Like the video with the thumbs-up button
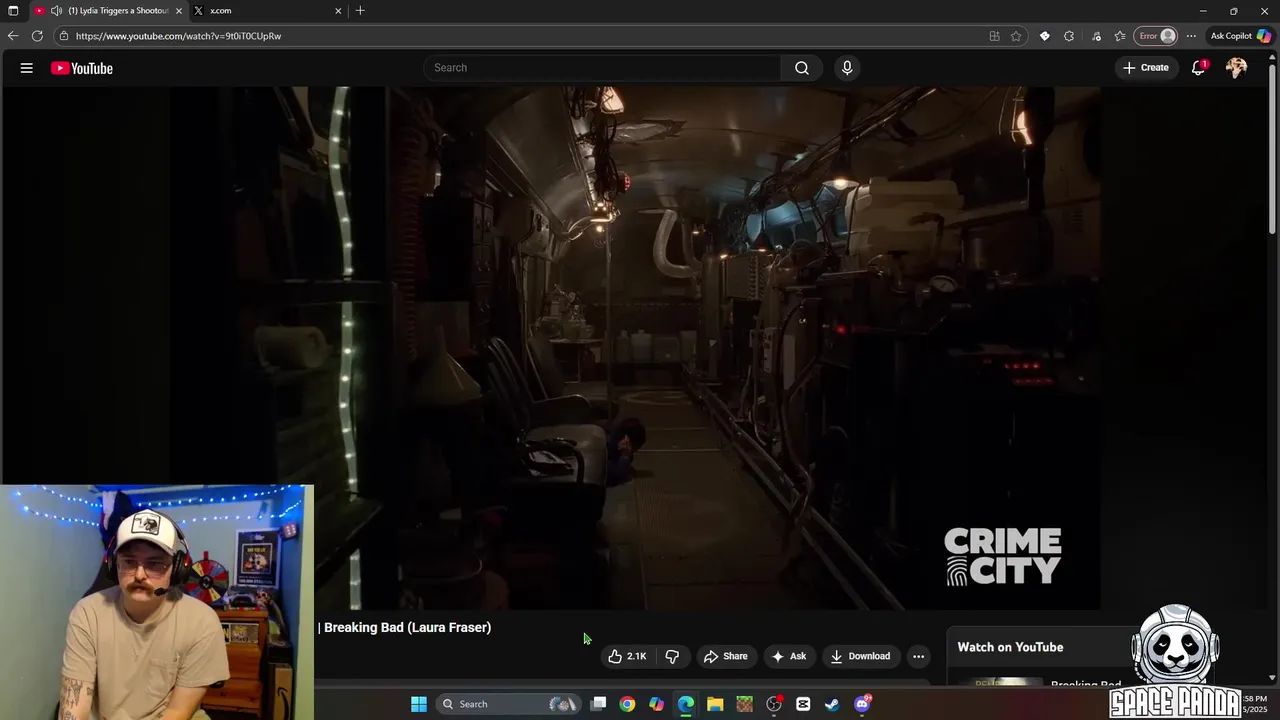Image resolution: width=1280 pixels, height=720 pixels. pos(627,656)
